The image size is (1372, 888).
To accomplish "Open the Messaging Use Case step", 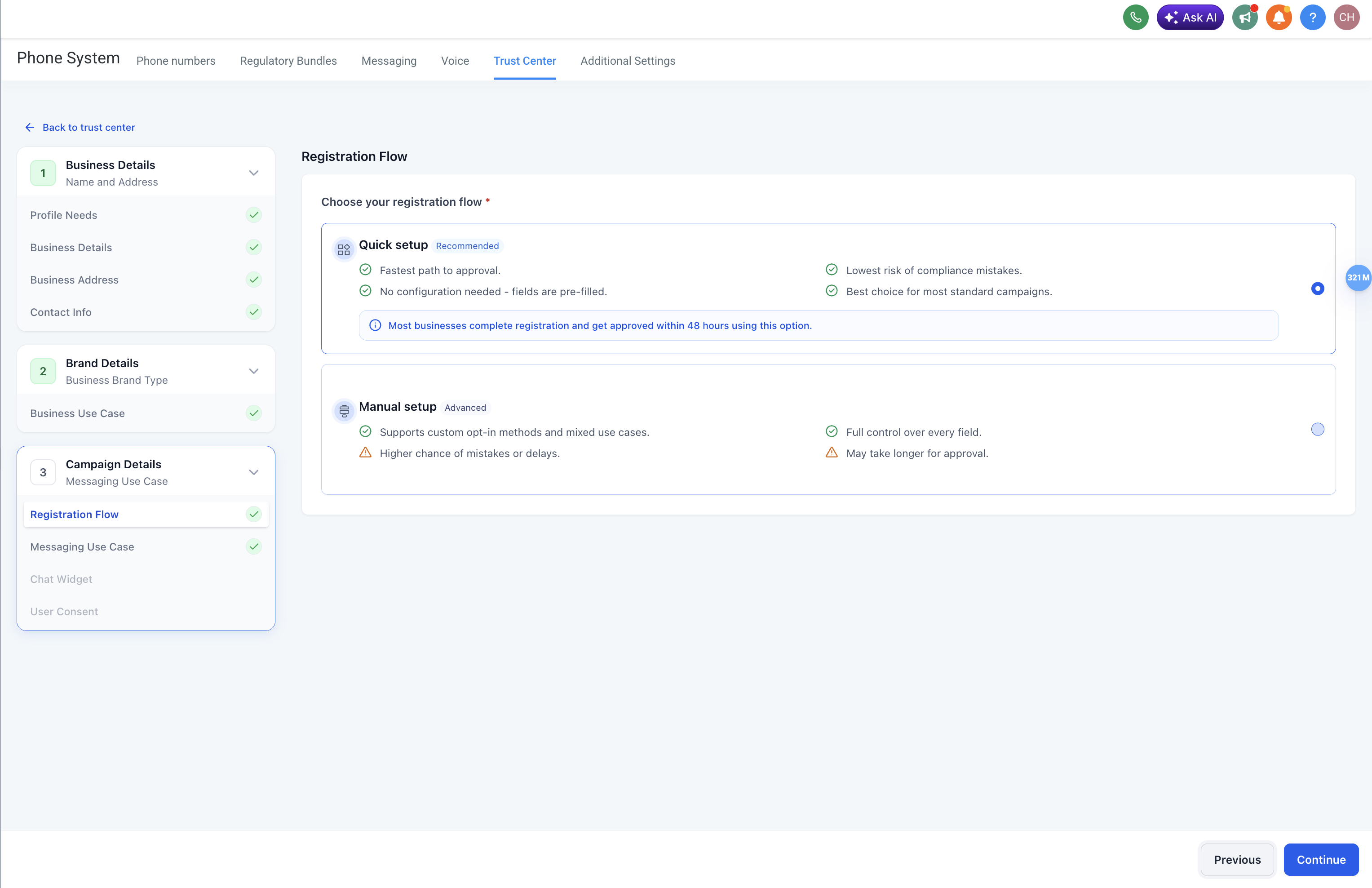I will (82, 546).
